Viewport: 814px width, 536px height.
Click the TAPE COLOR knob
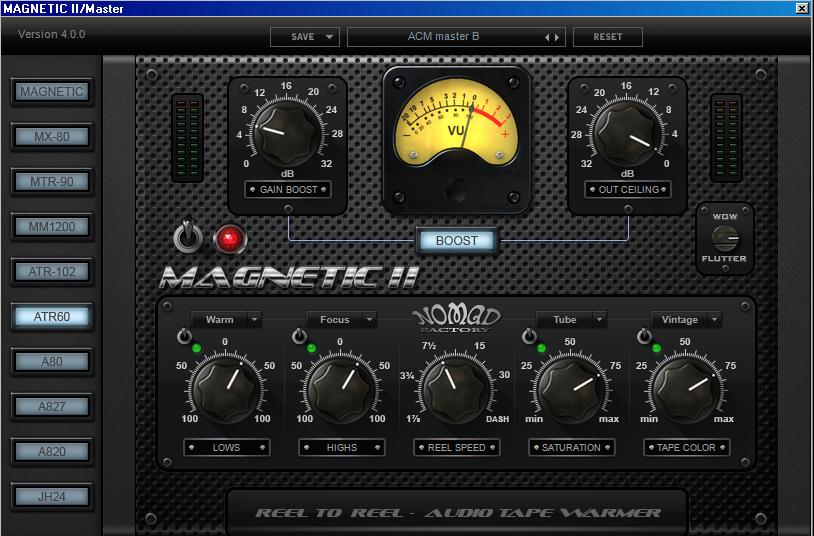pos(686,388)
